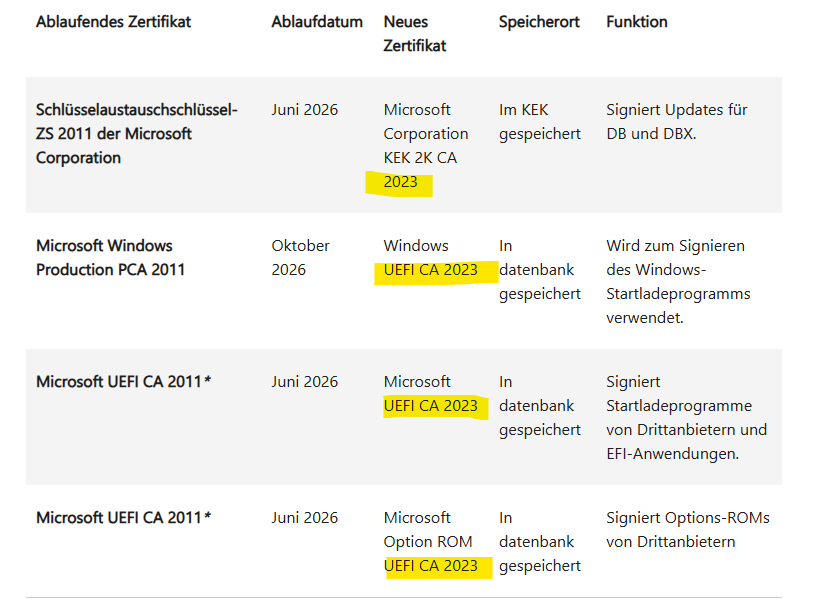825x610 pixels.
Task: Click 'Juni 2026' in the first row
Action: point(304,109)
